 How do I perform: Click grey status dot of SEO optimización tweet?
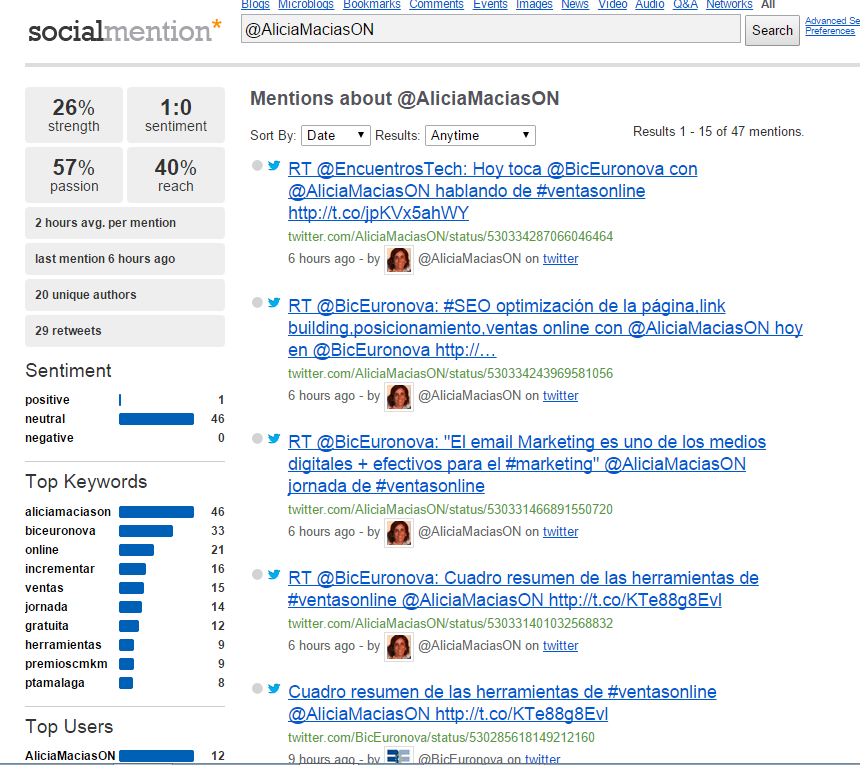point(257,303)
